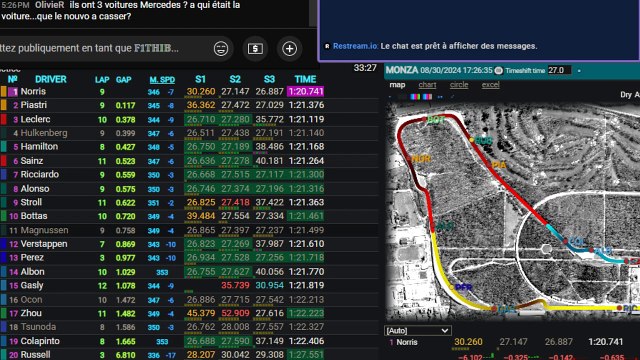Viewport: 640px width, 360px height.
Task: Click Russell's gap value 6.810
Action: [x=125, y=355]
